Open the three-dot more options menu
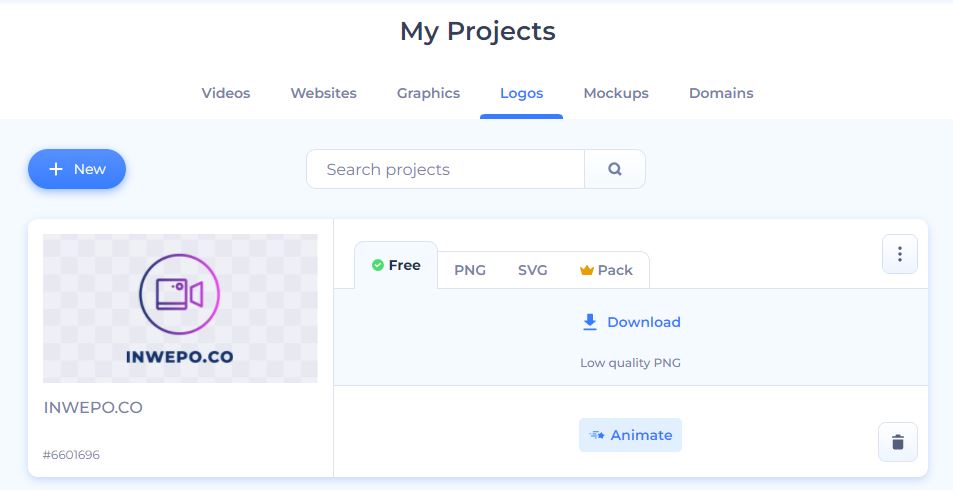The width and height of the screenshot is (953, 490). pyautogui.click(x=900, y=254)
